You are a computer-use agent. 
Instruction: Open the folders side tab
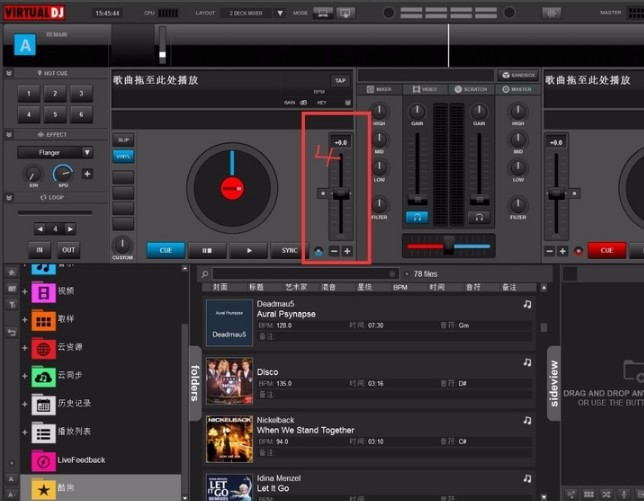point(195,383)
